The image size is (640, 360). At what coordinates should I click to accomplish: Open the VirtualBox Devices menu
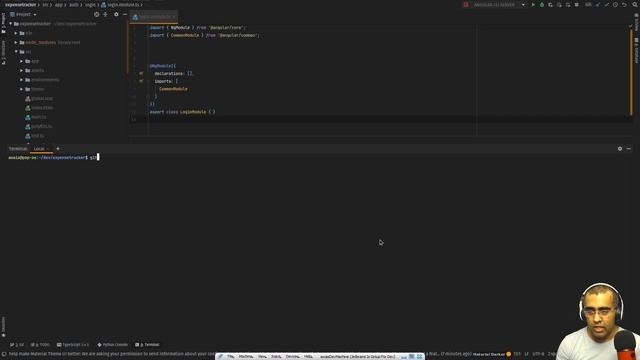coord(292,356)
